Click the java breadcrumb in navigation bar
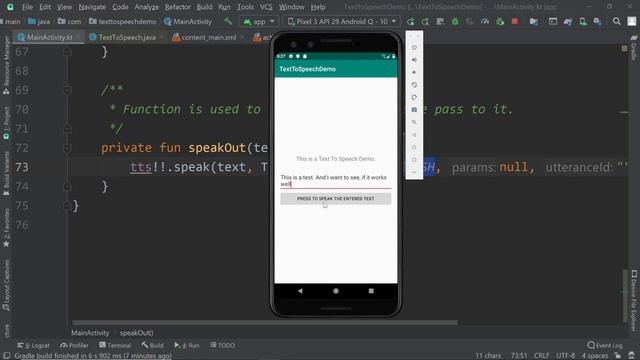Viewport: 640px width, 360px height. click(39, 21)
